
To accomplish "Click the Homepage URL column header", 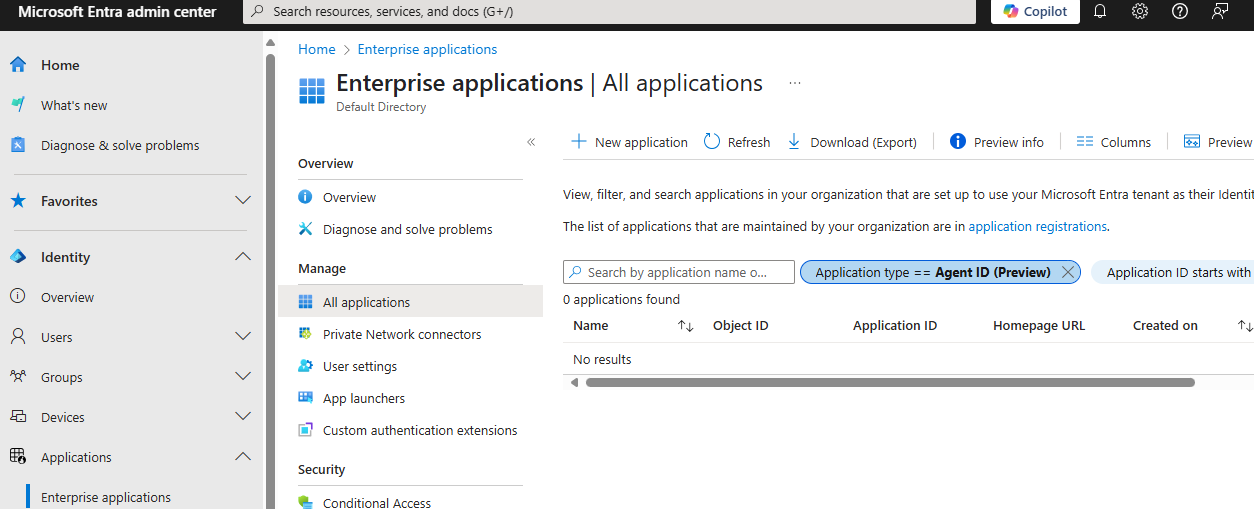I will pos(1039,326).
